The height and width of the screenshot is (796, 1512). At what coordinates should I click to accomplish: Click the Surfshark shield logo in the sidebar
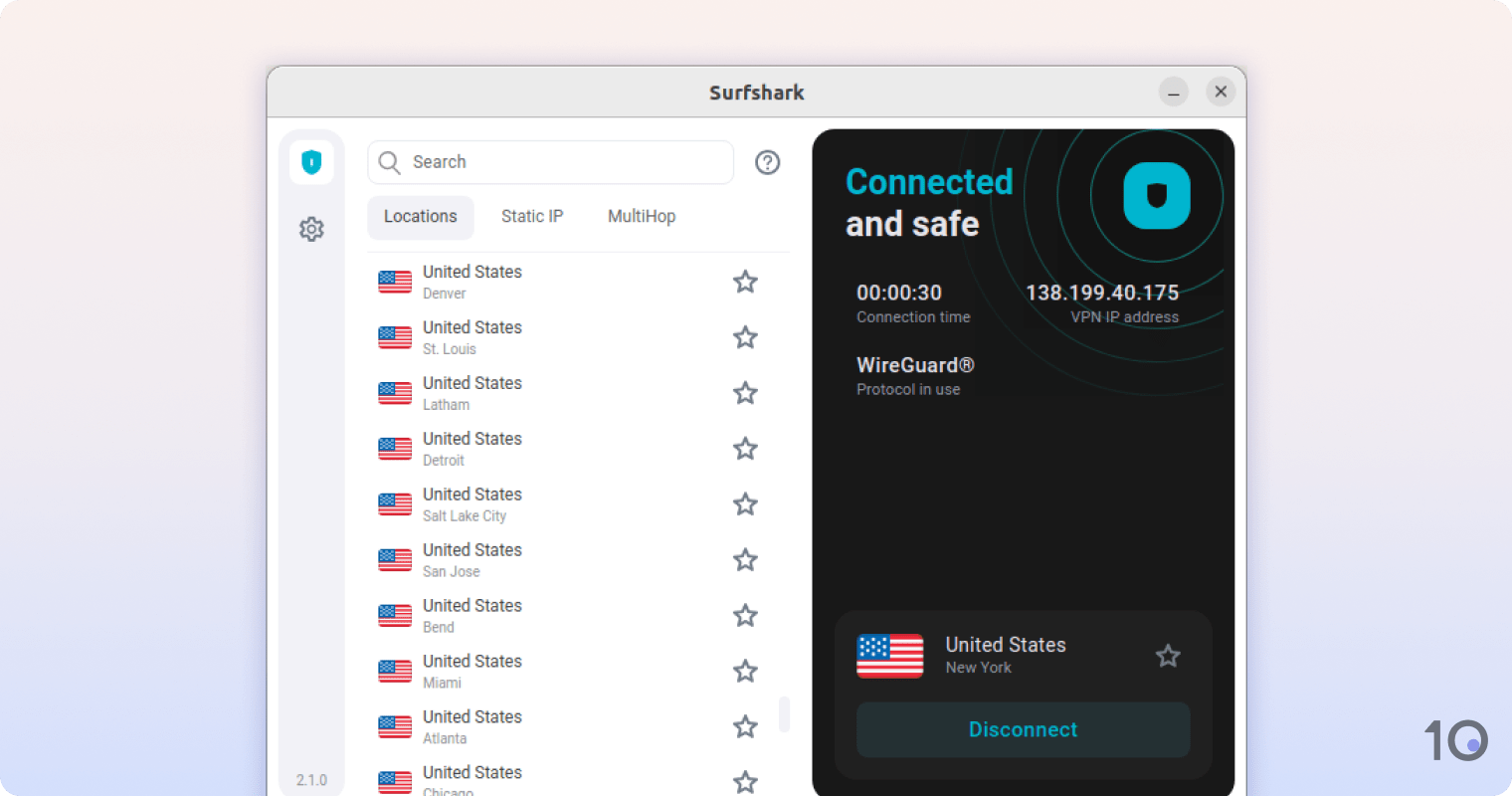click(311, 161)
